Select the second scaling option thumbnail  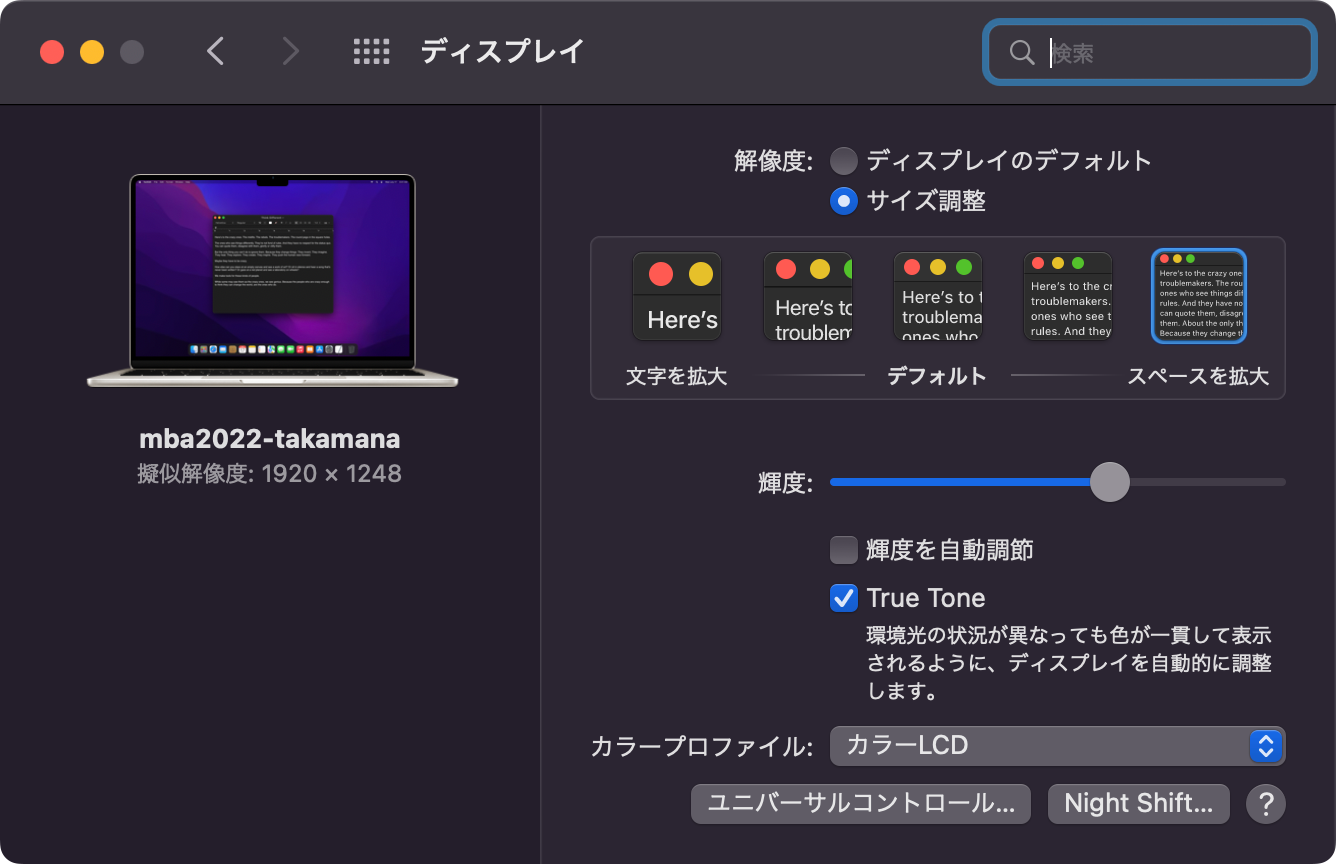pos(807,295)
